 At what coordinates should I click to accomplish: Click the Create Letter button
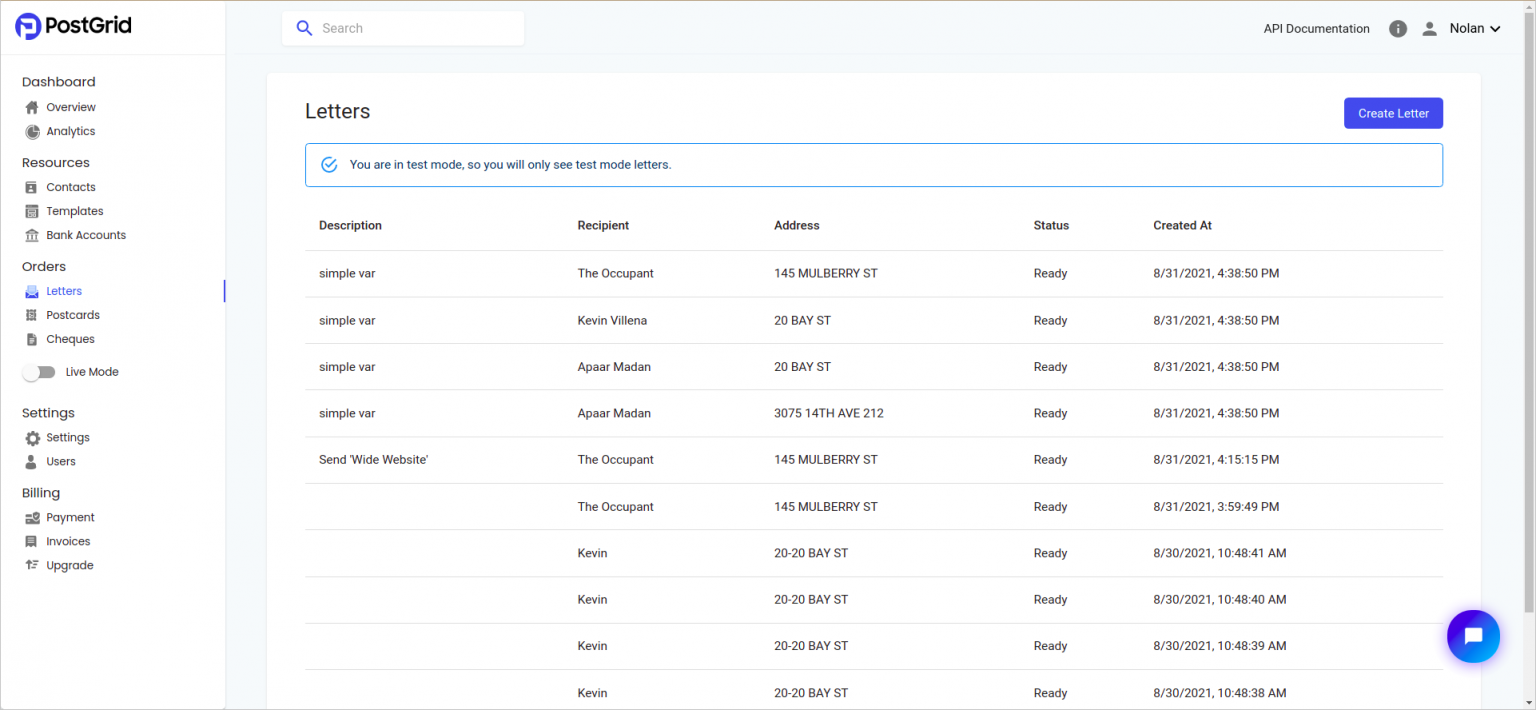[x=1393, y=113]
